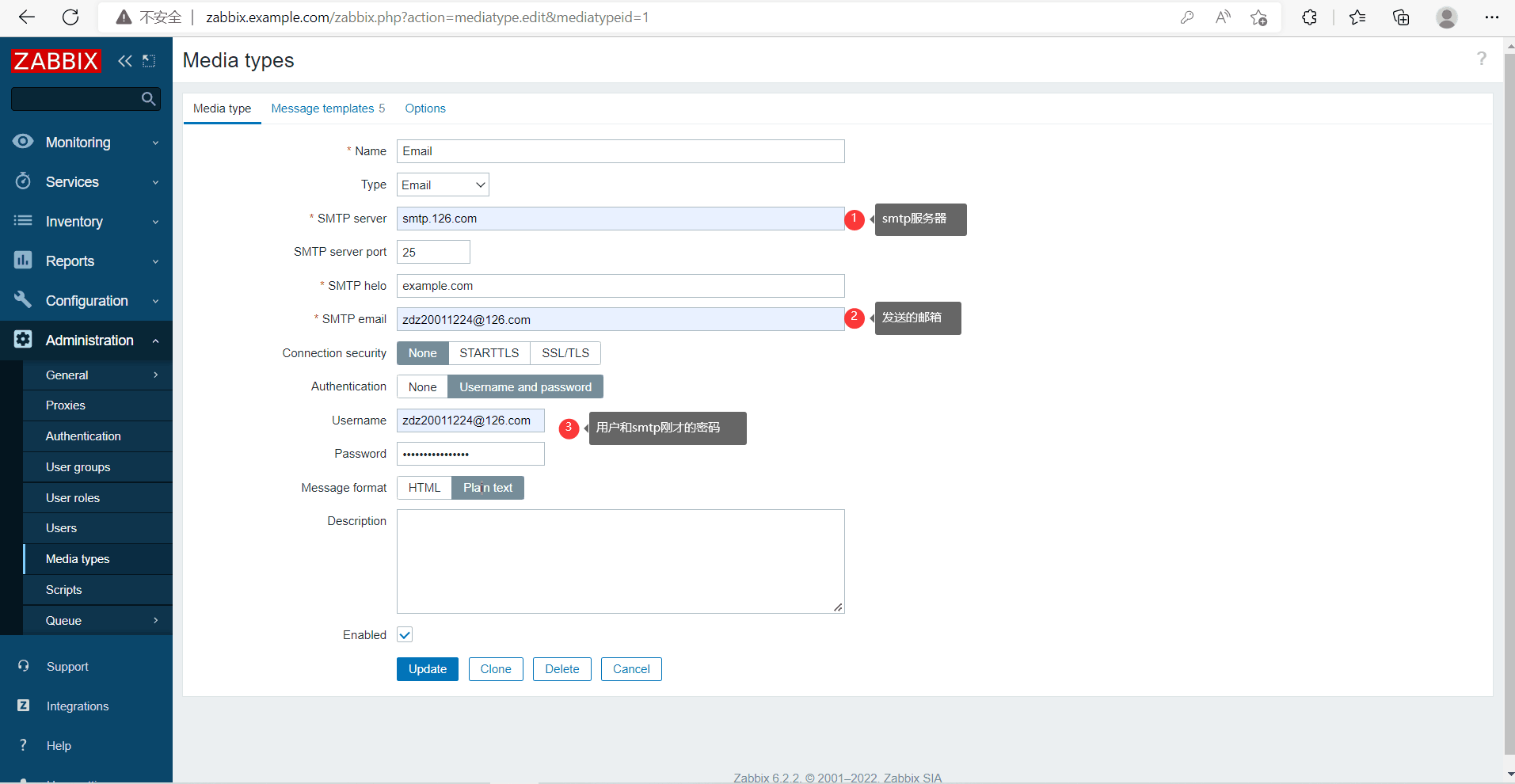This screenshot has width=1515, height=784.
Task: Click the Clone button
Action: (x=496, y=669)
